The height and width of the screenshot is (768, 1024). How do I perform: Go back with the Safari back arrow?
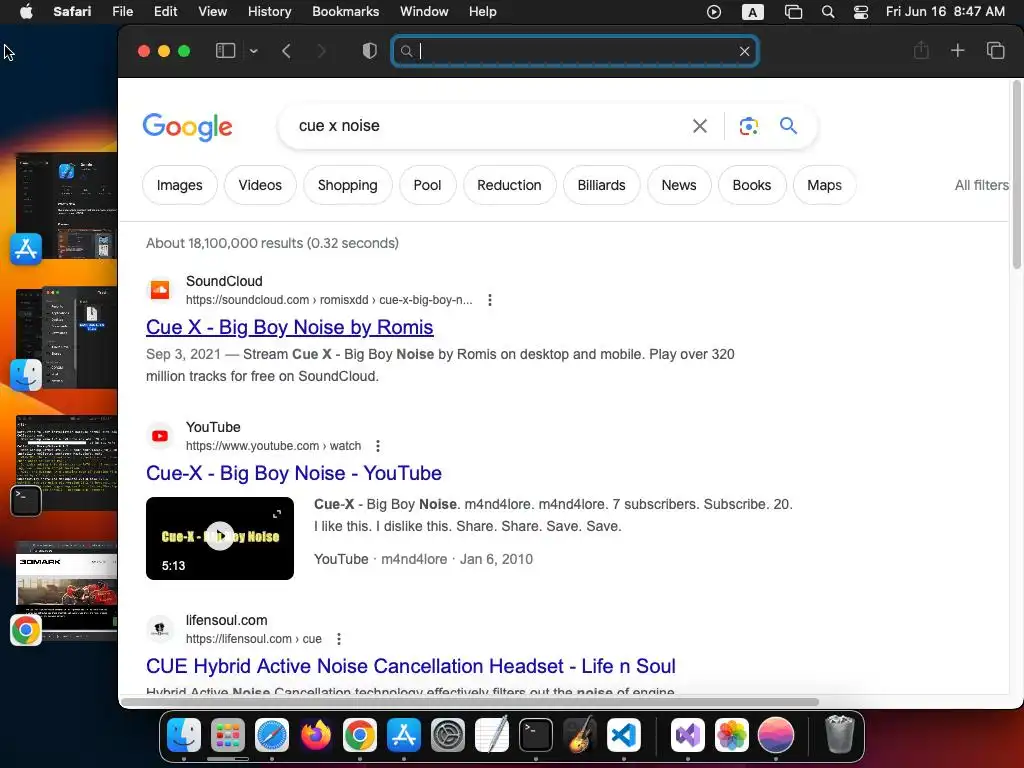[x=286, y=51]
